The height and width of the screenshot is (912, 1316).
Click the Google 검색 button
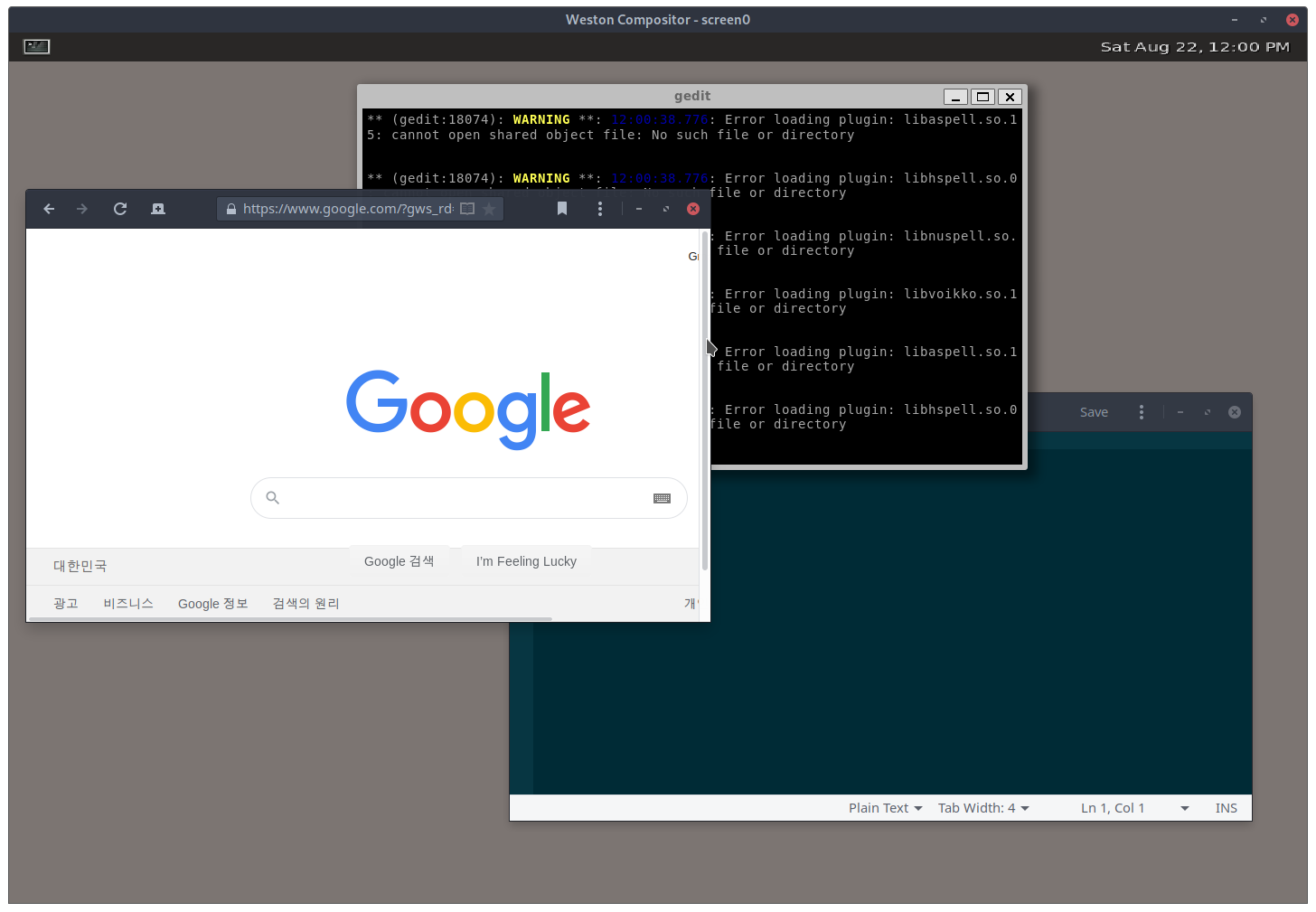point(399,561)
